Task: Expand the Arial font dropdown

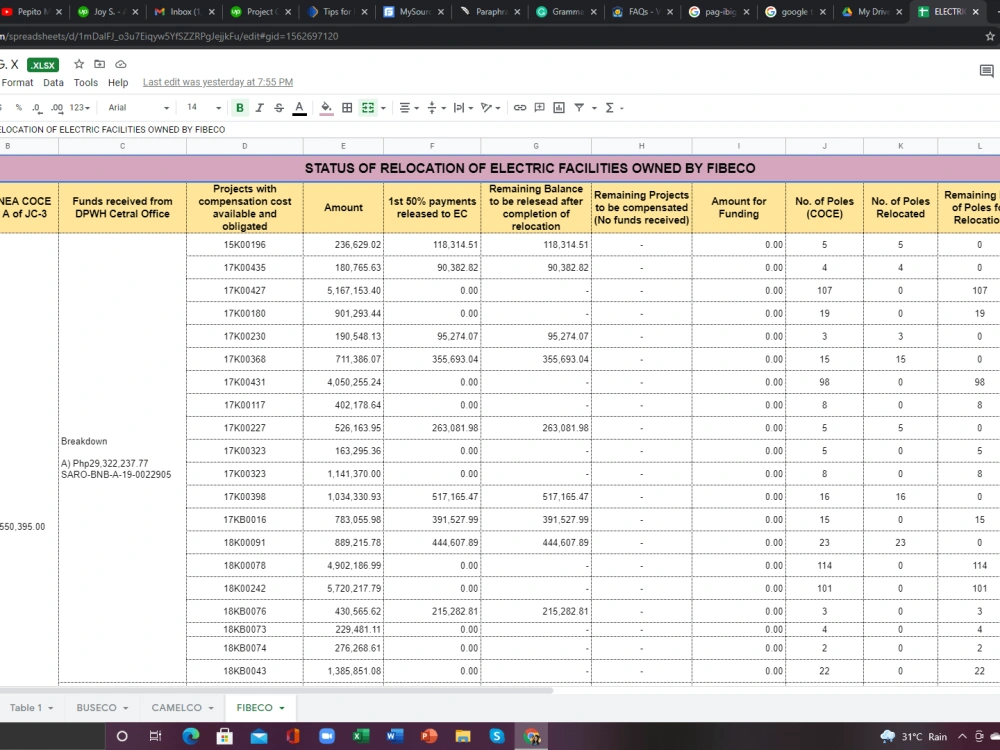Action: tap(138, 108)
